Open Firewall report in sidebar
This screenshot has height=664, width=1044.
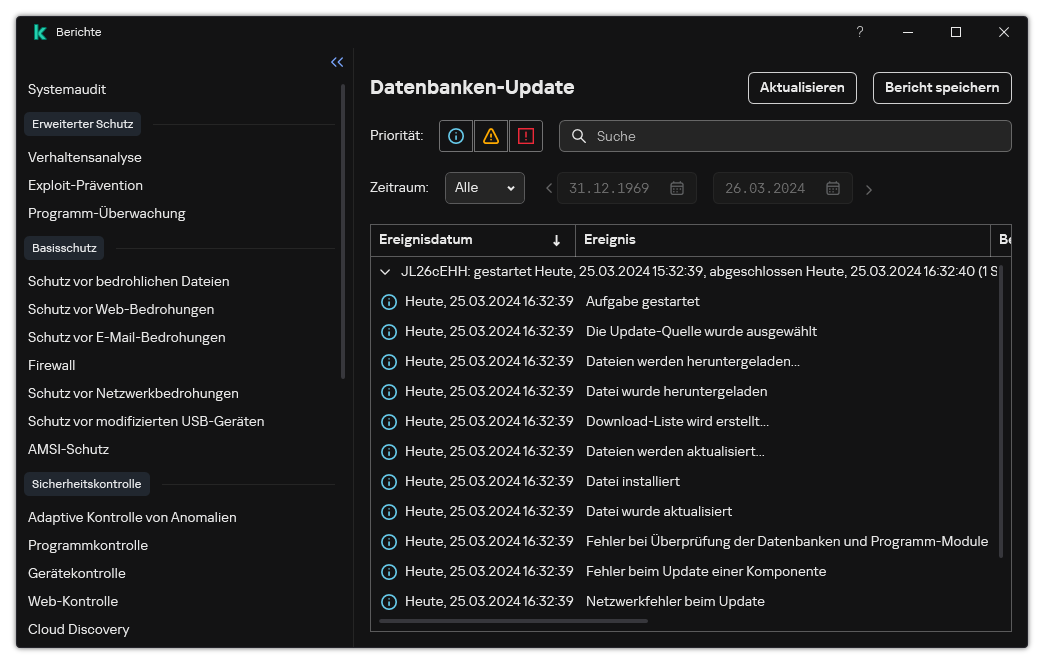[x=52, y=366]
